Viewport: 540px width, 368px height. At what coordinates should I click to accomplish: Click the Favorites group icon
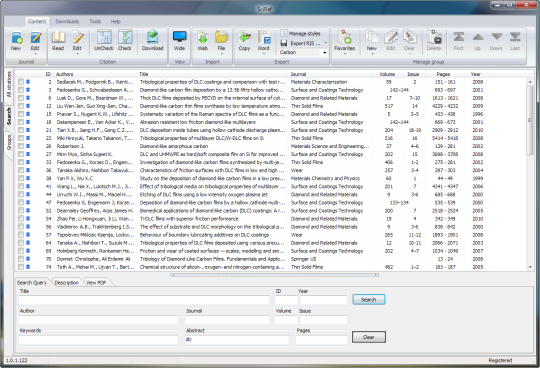tap(344, 37)
